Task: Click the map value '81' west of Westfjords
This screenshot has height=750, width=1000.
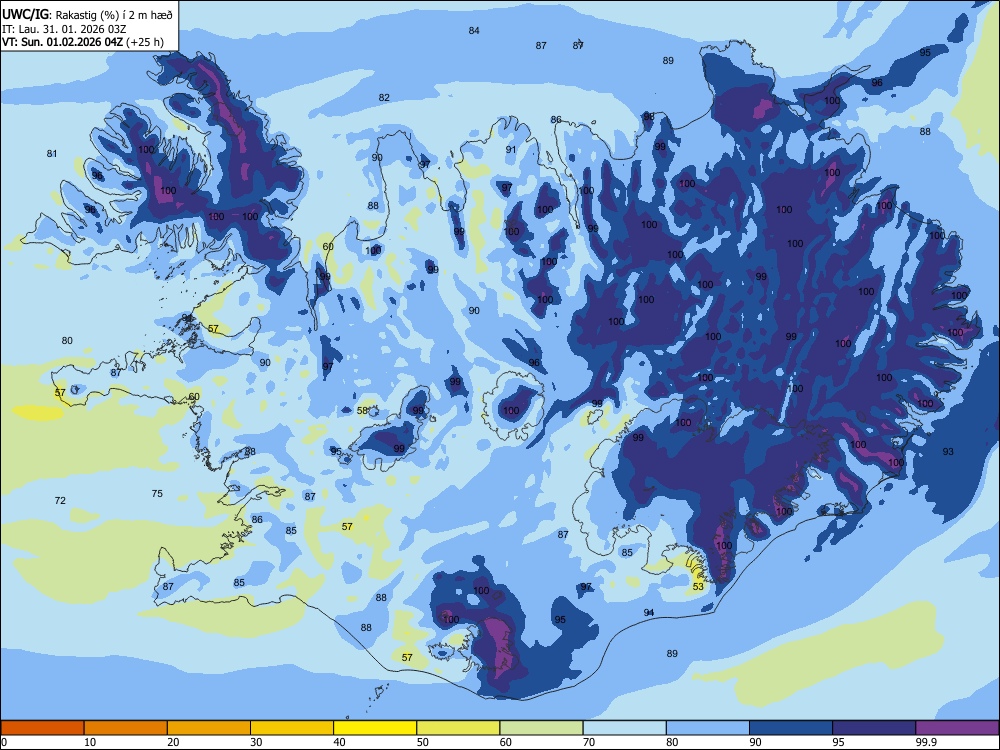Action: click(x=52, y=153)
